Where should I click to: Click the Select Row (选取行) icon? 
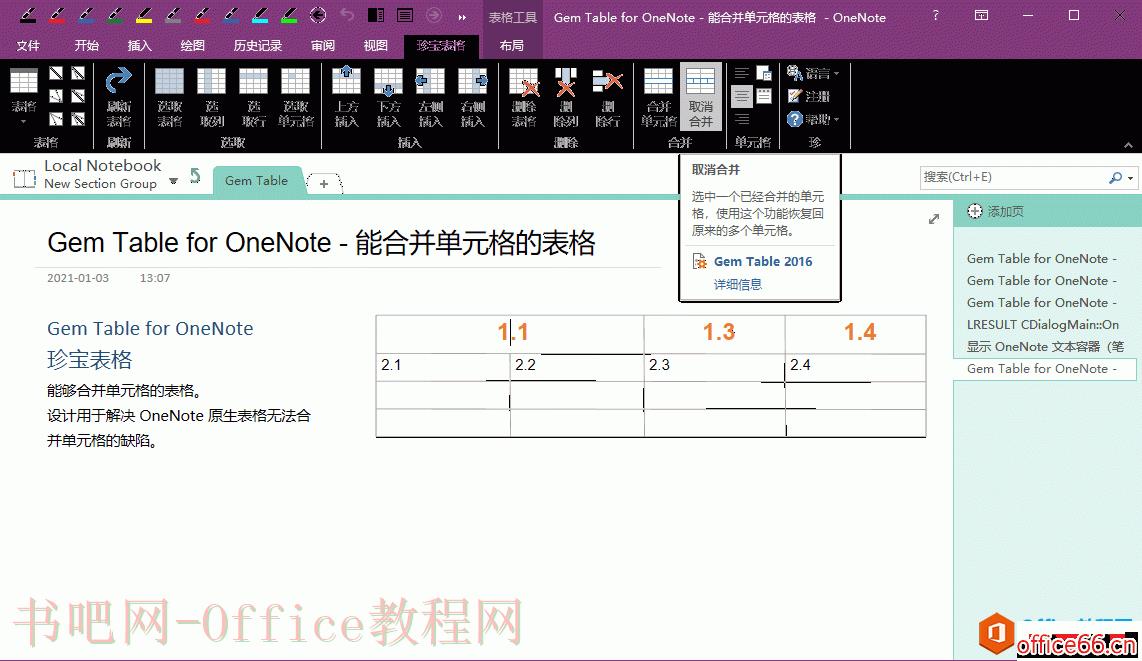(253, 96)
